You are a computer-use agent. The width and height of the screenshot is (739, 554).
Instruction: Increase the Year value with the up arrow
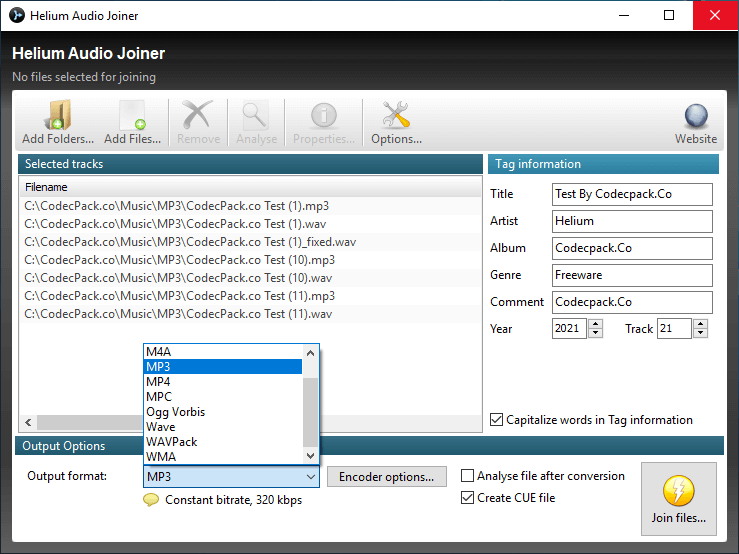click(596, 324)
